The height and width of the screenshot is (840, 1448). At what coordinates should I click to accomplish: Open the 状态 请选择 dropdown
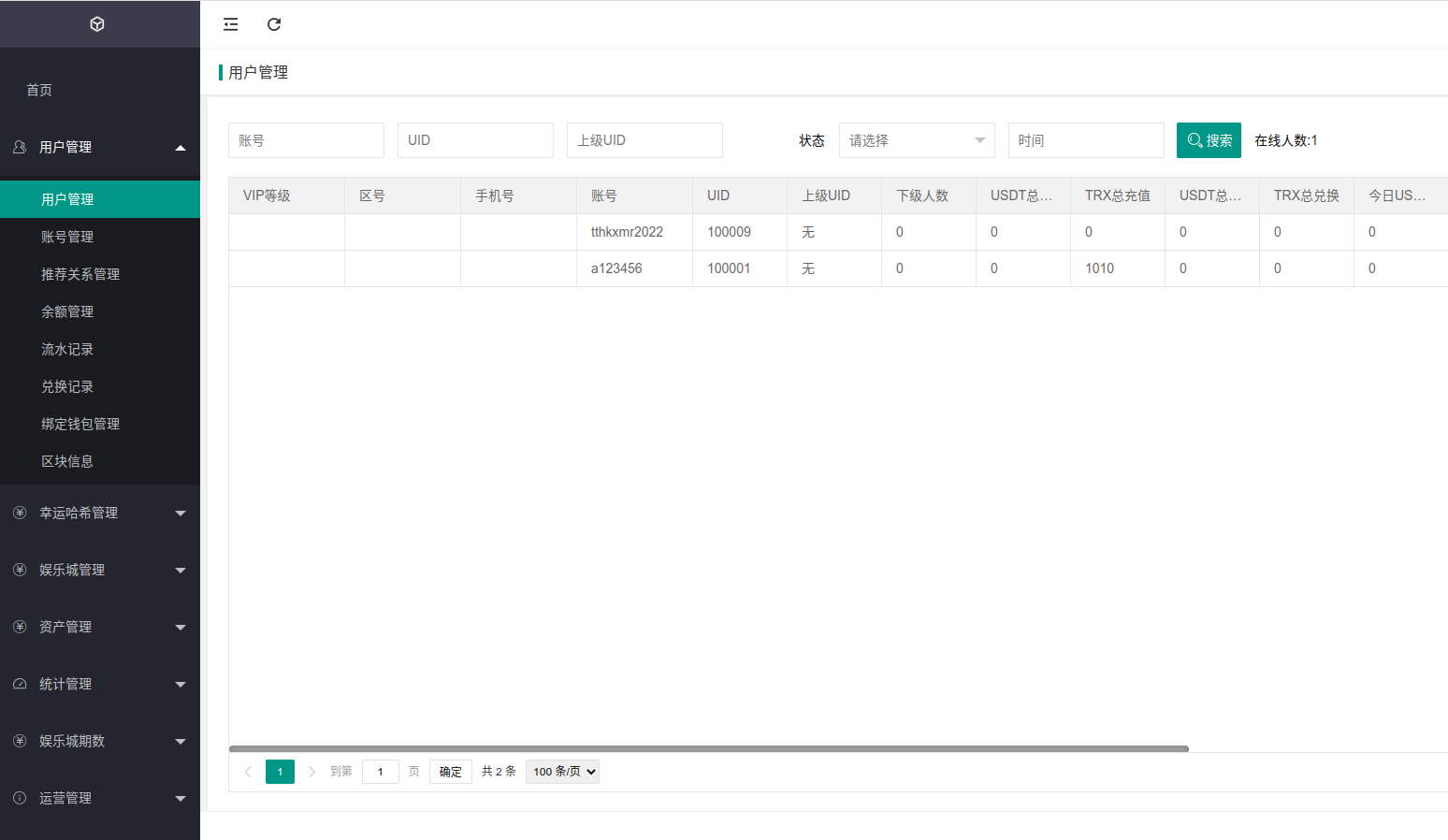tap(917, 140)
